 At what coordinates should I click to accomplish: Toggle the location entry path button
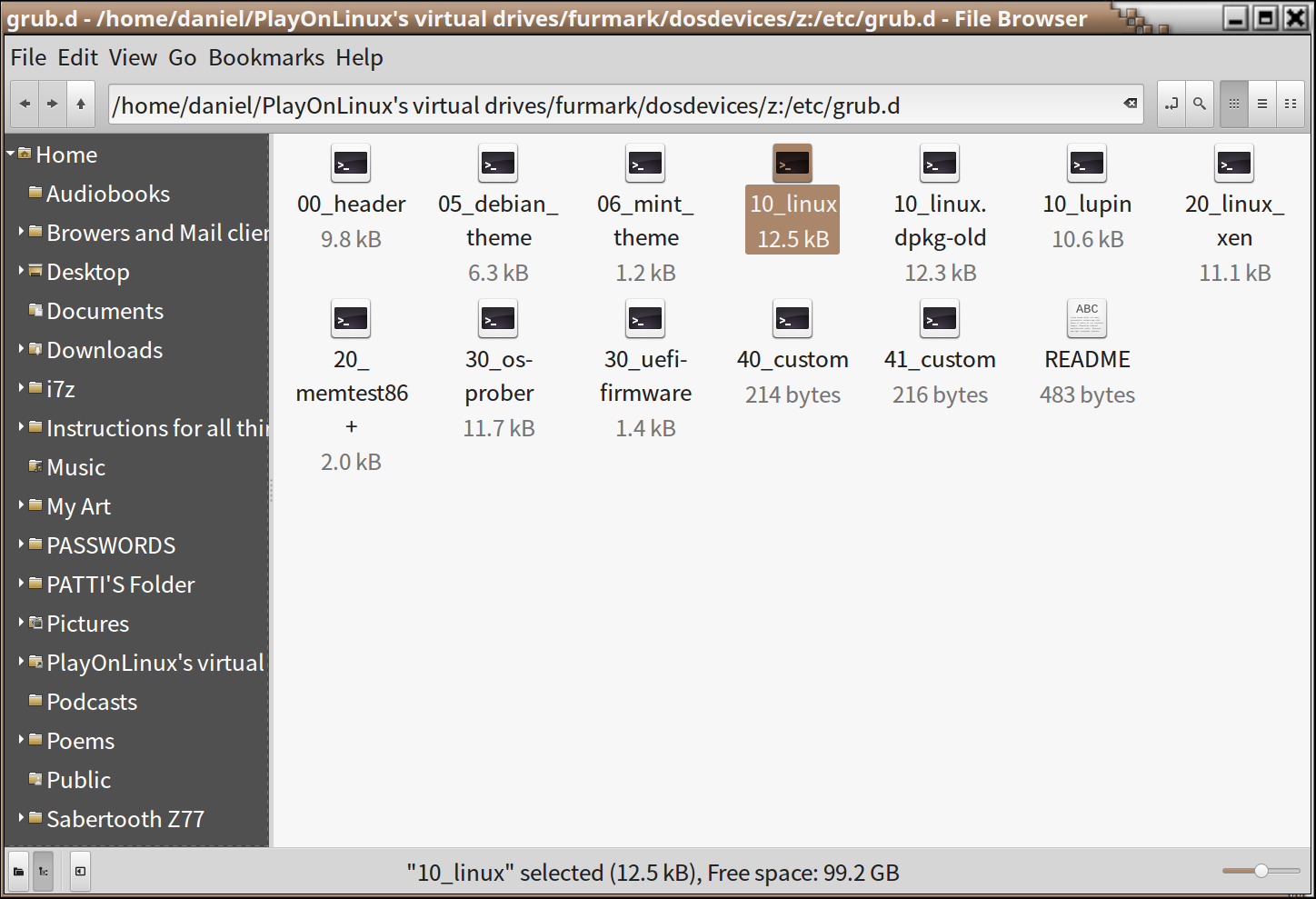[x=1171, y=104]
